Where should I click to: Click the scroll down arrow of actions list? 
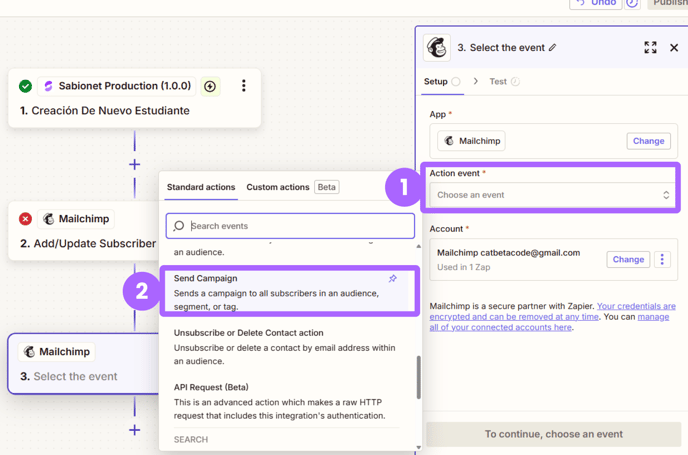(419, 448)
